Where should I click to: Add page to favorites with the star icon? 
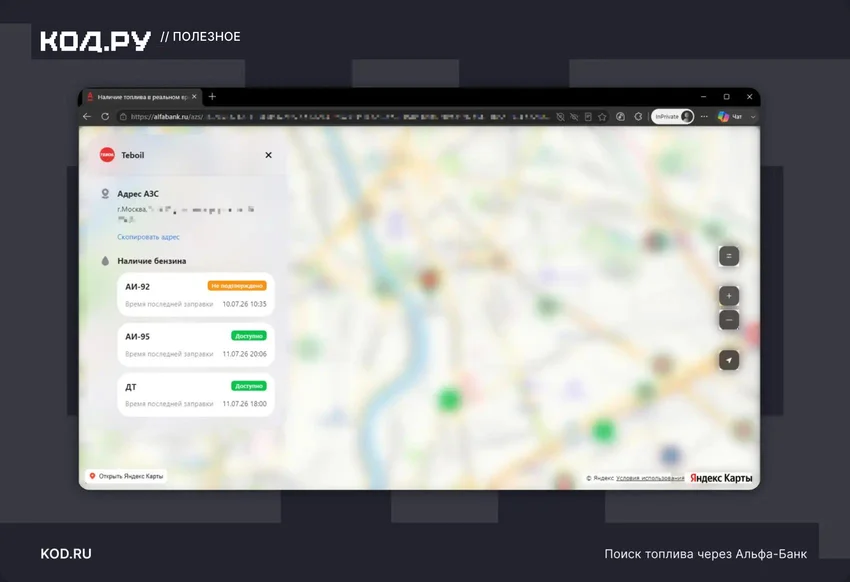pyautogui.click(x=602, y=117)
